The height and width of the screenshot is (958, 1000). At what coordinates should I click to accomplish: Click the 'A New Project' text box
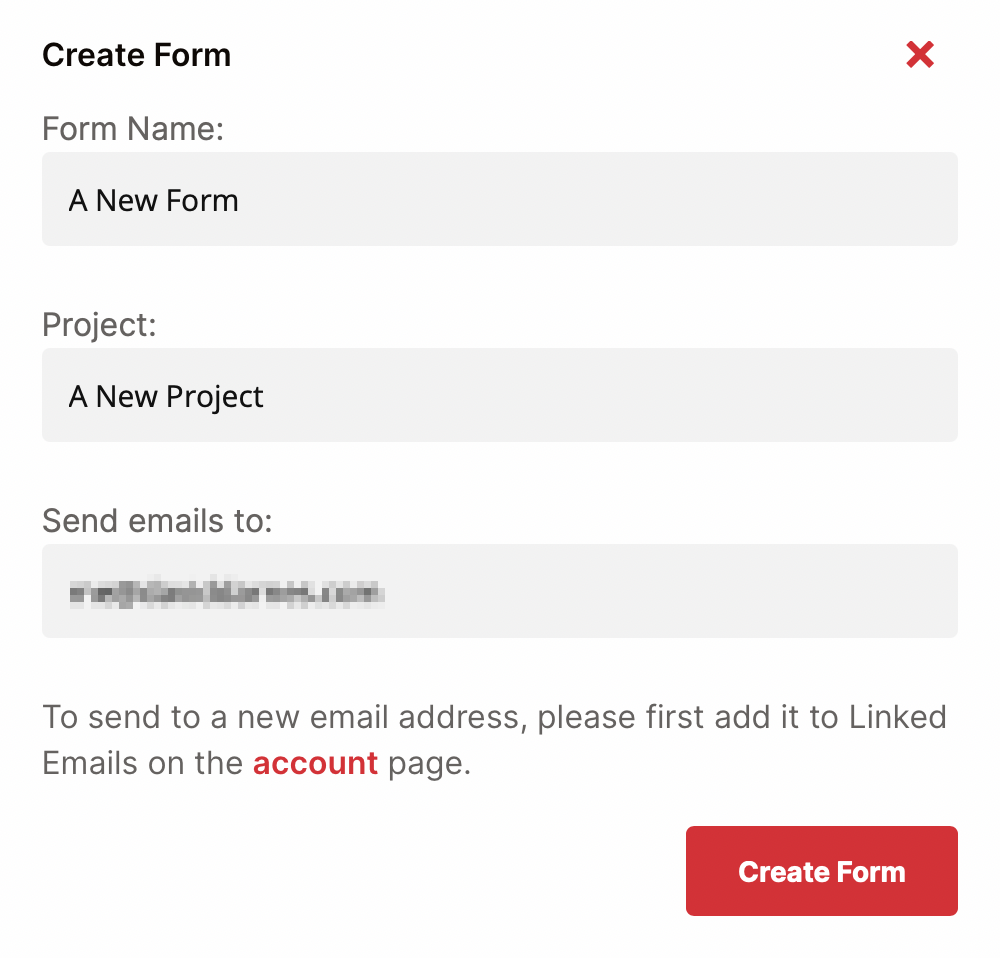click(500, 395)
